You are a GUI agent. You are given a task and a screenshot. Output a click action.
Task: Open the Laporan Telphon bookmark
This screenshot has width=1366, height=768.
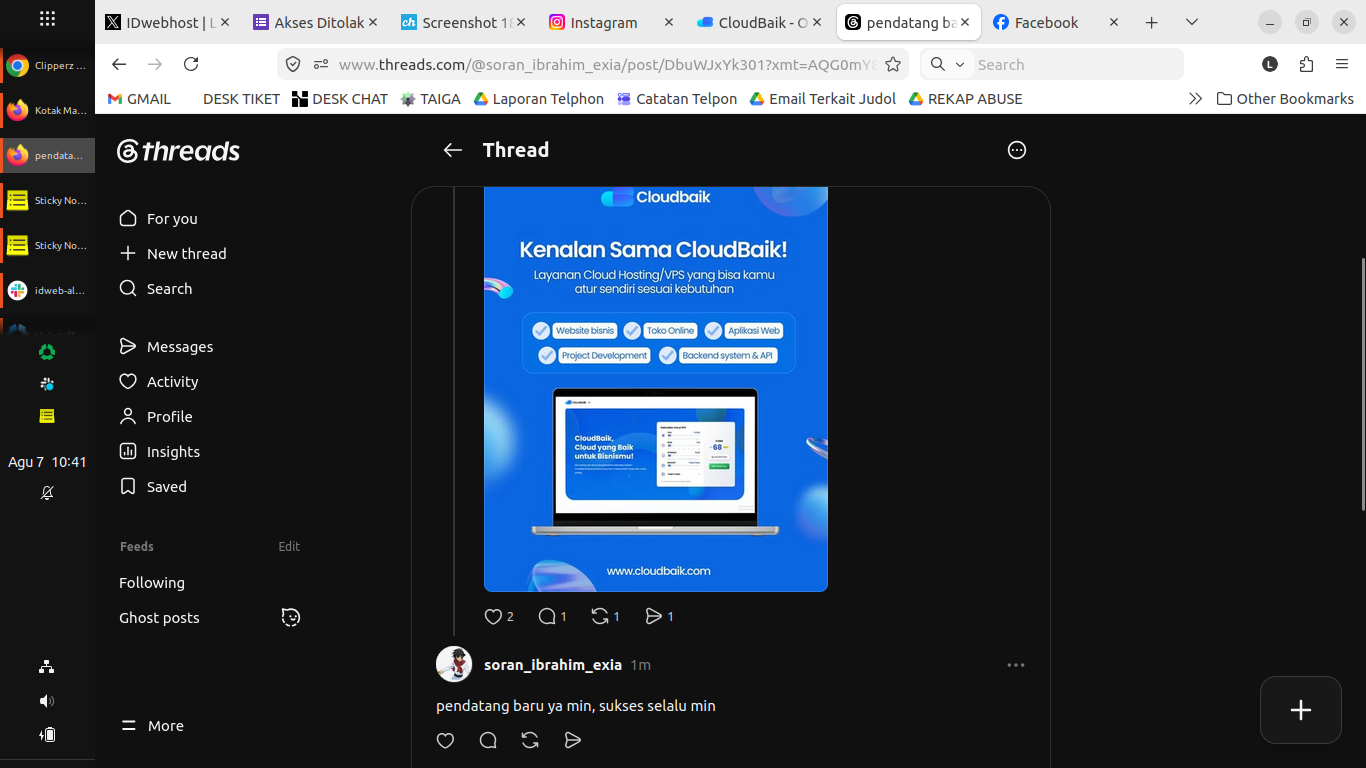tap(539, 99)
